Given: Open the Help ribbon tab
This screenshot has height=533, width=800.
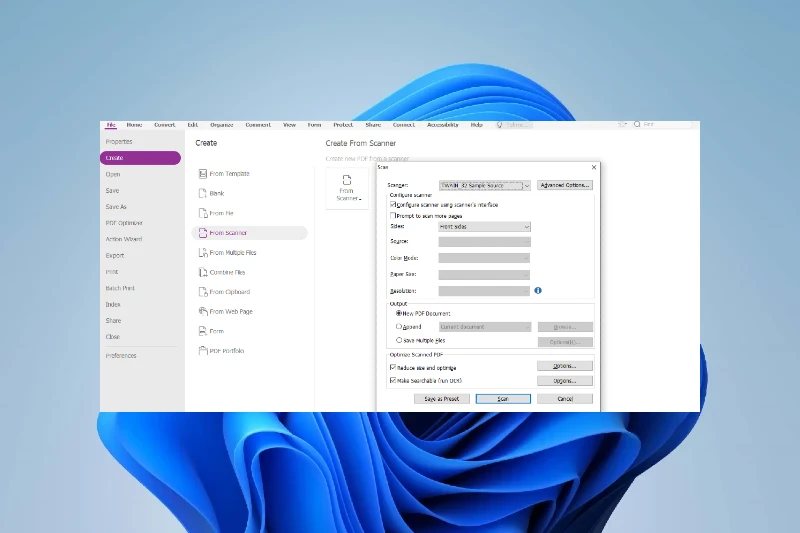Looking at the screenshot, I should point(477,124).
